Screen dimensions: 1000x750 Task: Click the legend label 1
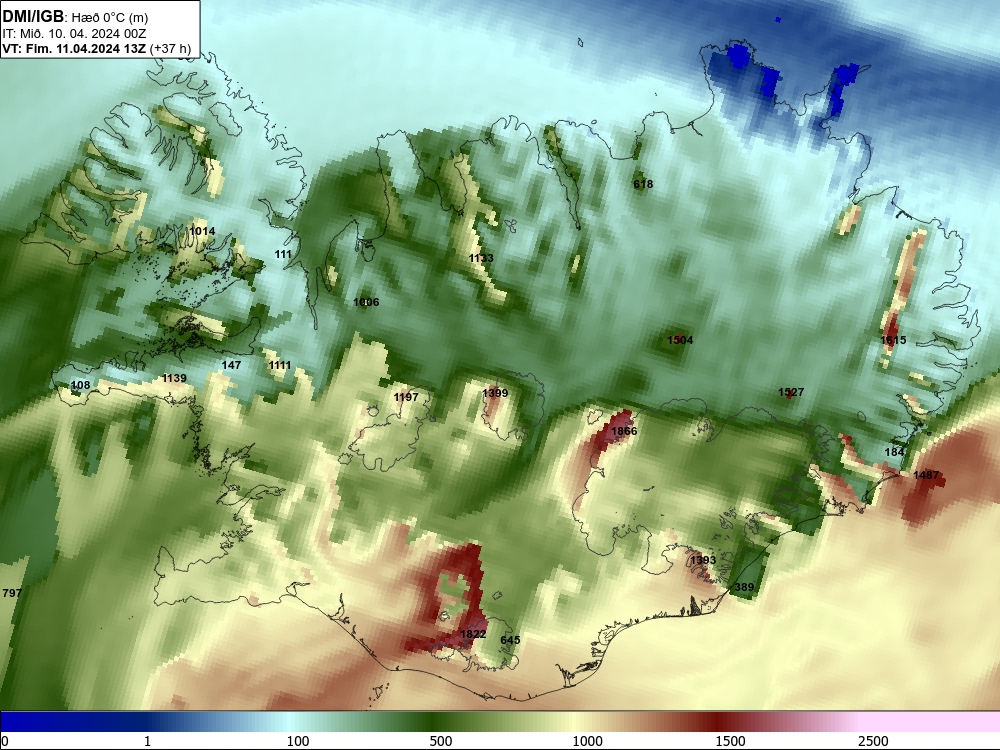[147, 741]
